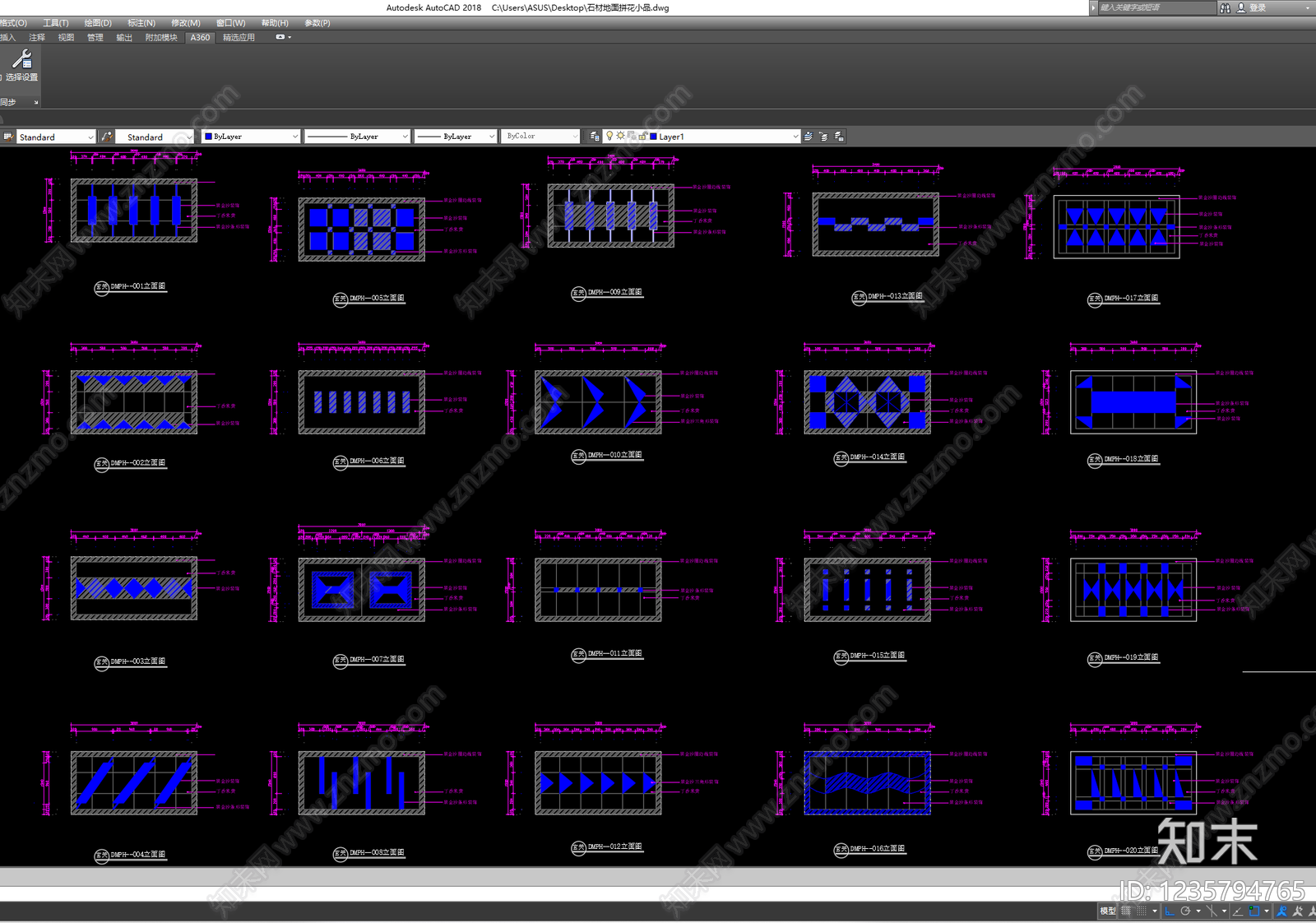Toggle Ortho mode in status bar
Viewport: 1316px width, 923px height.
click(x=1169, y=911)
